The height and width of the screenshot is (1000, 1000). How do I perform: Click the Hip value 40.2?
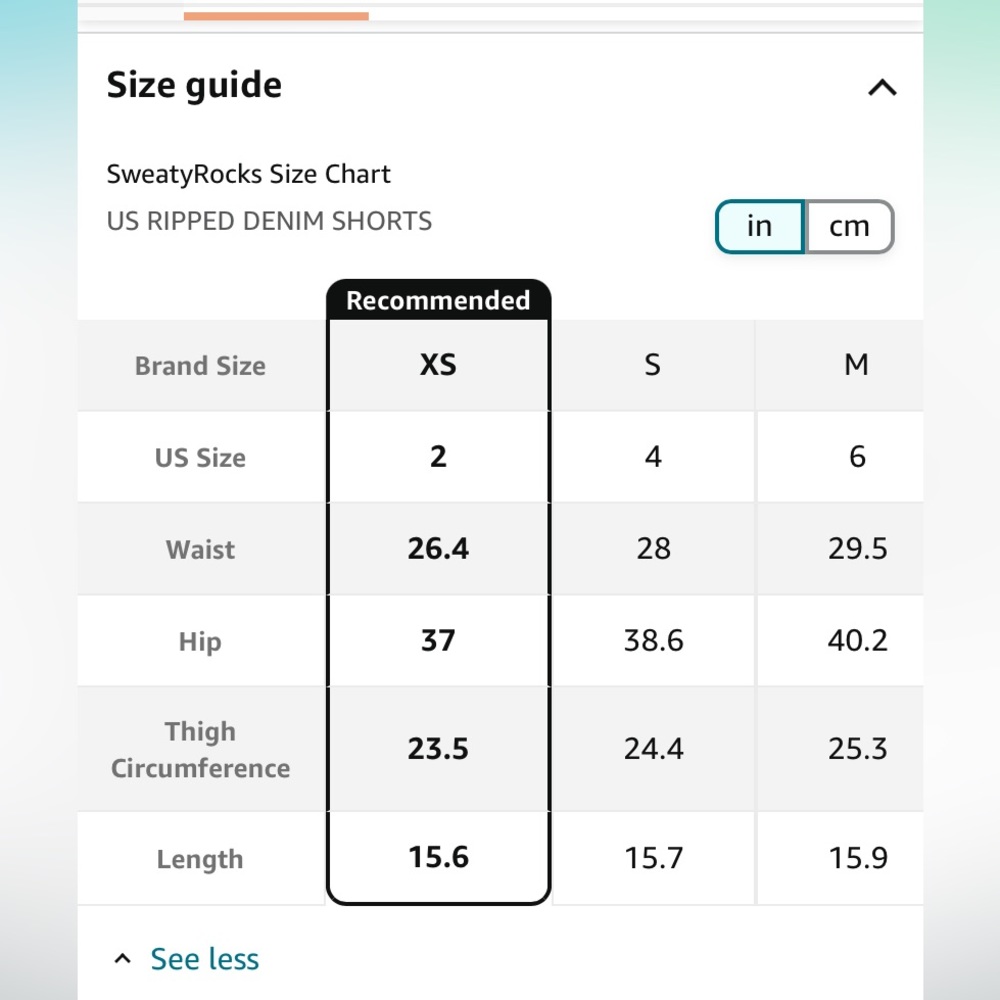857,640
